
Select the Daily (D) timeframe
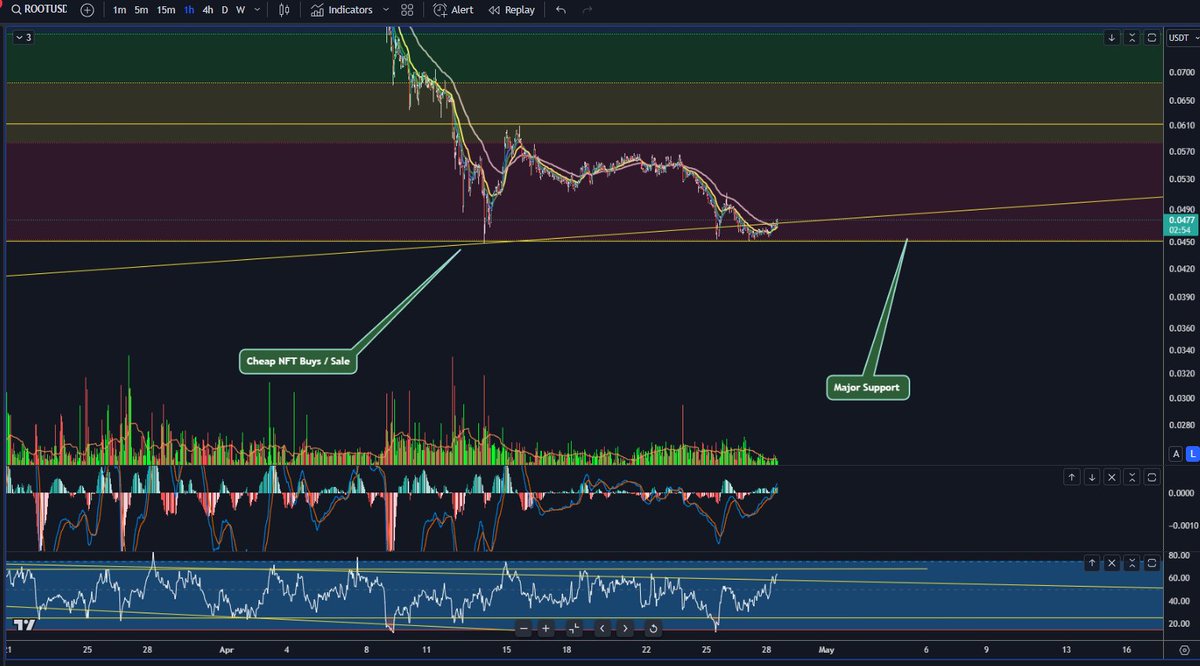[224, 10]
